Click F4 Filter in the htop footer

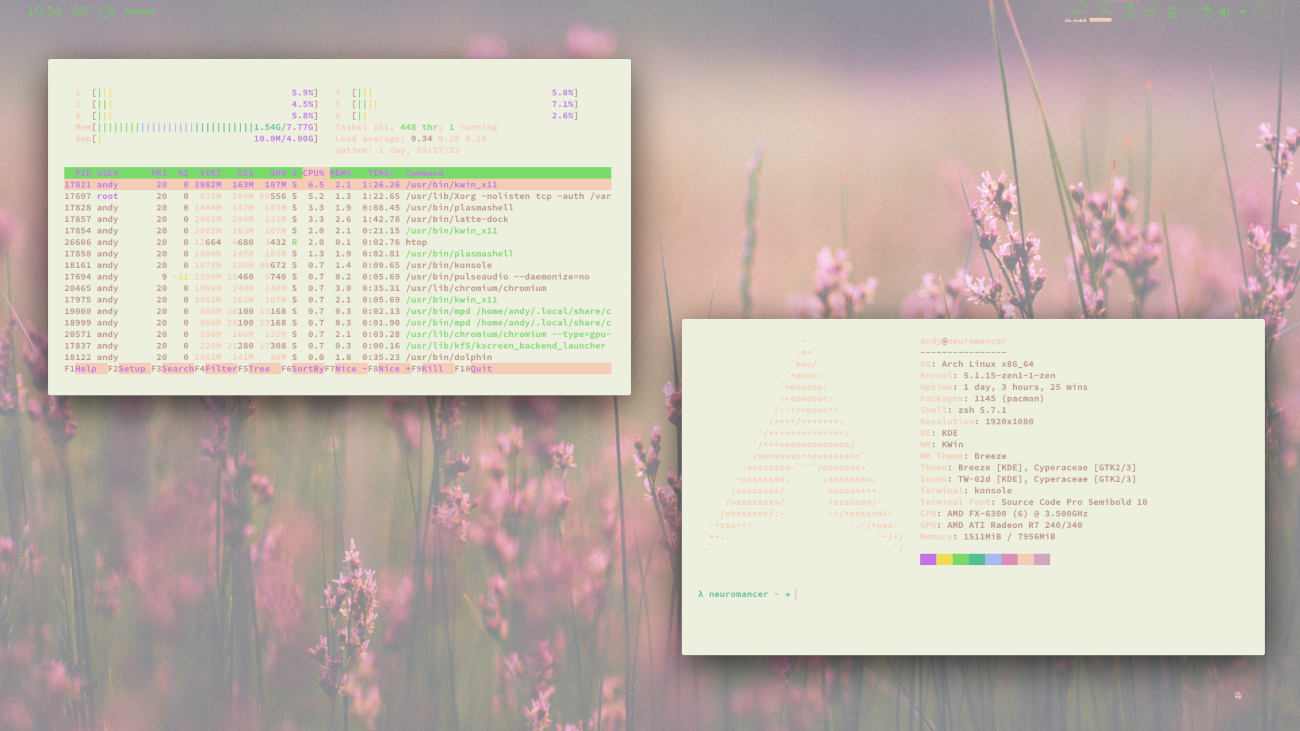pyautogui.click(x=217, y=369)
